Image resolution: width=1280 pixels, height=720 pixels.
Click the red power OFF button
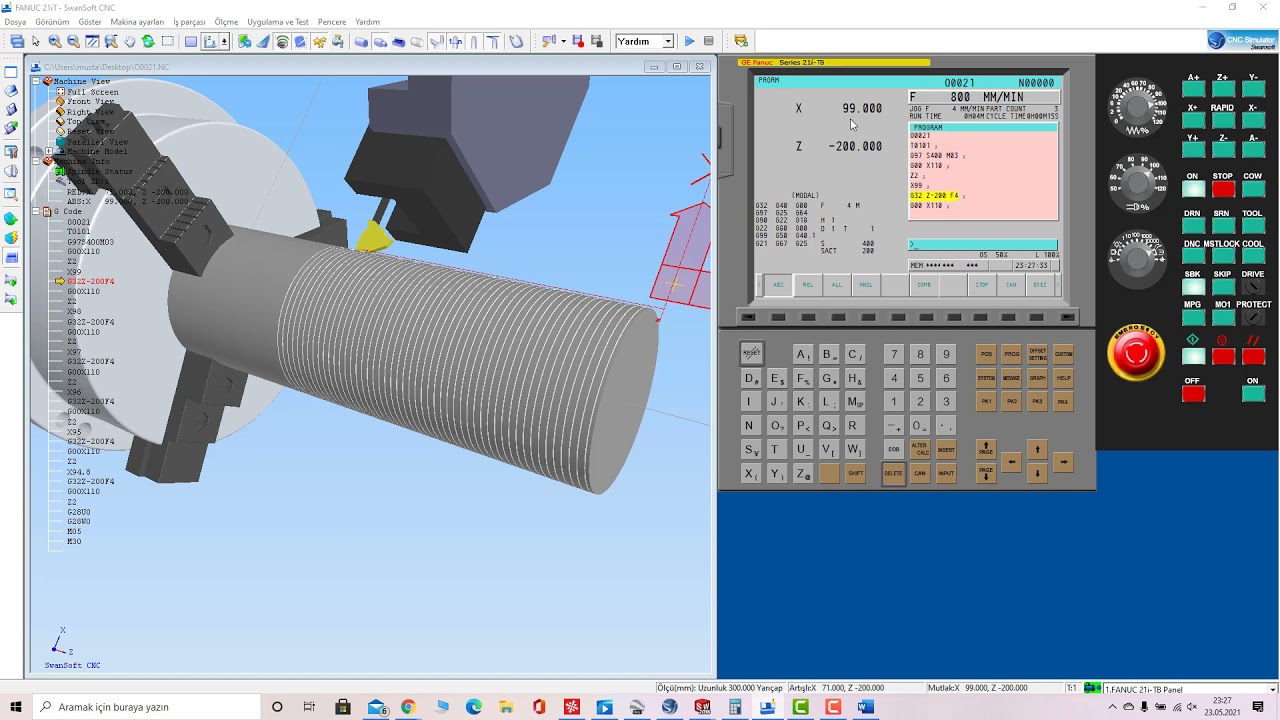pyautogui.click(x=1192, y=392)
